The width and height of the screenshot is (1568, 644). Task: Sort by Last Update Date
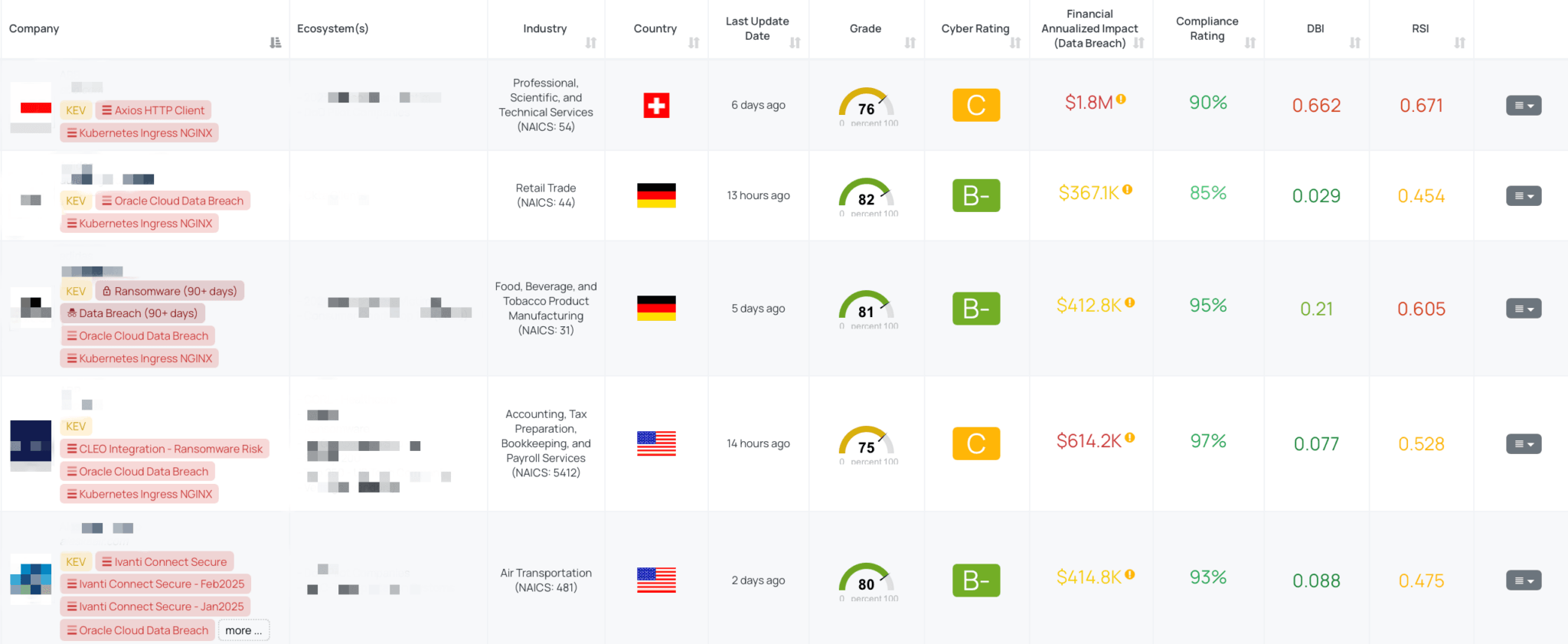pyautogui.click(x=795, y=43)
